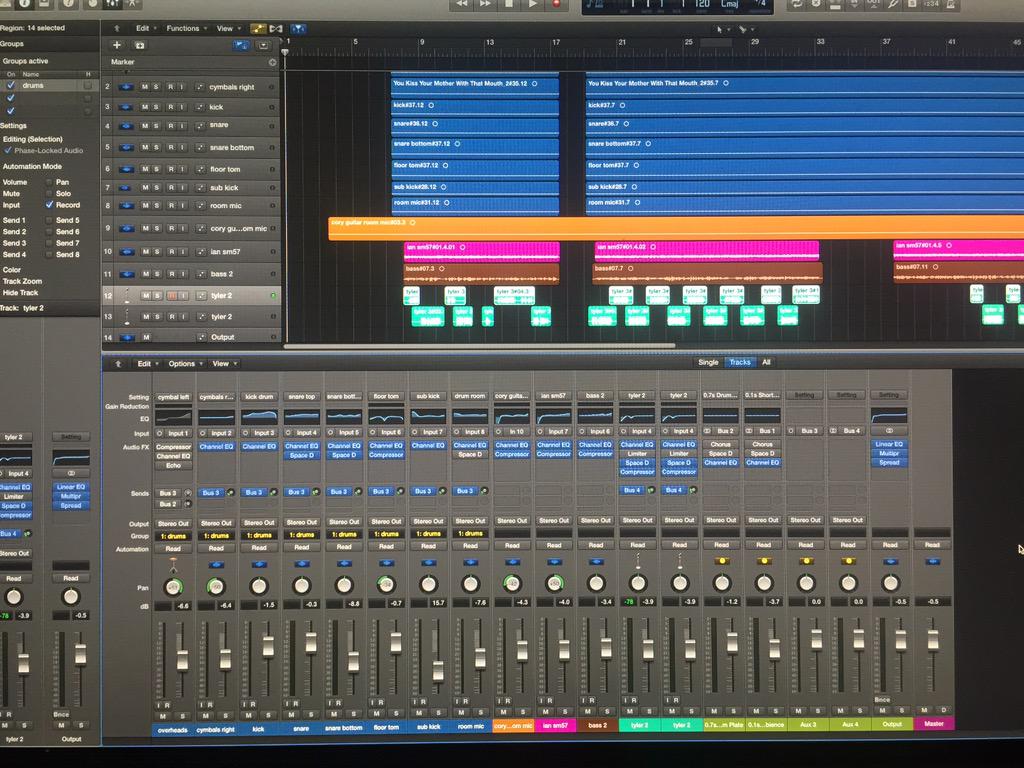Click the Rewind transport button
Viewport: 1024px width, 768px height.
click(461, 3)
